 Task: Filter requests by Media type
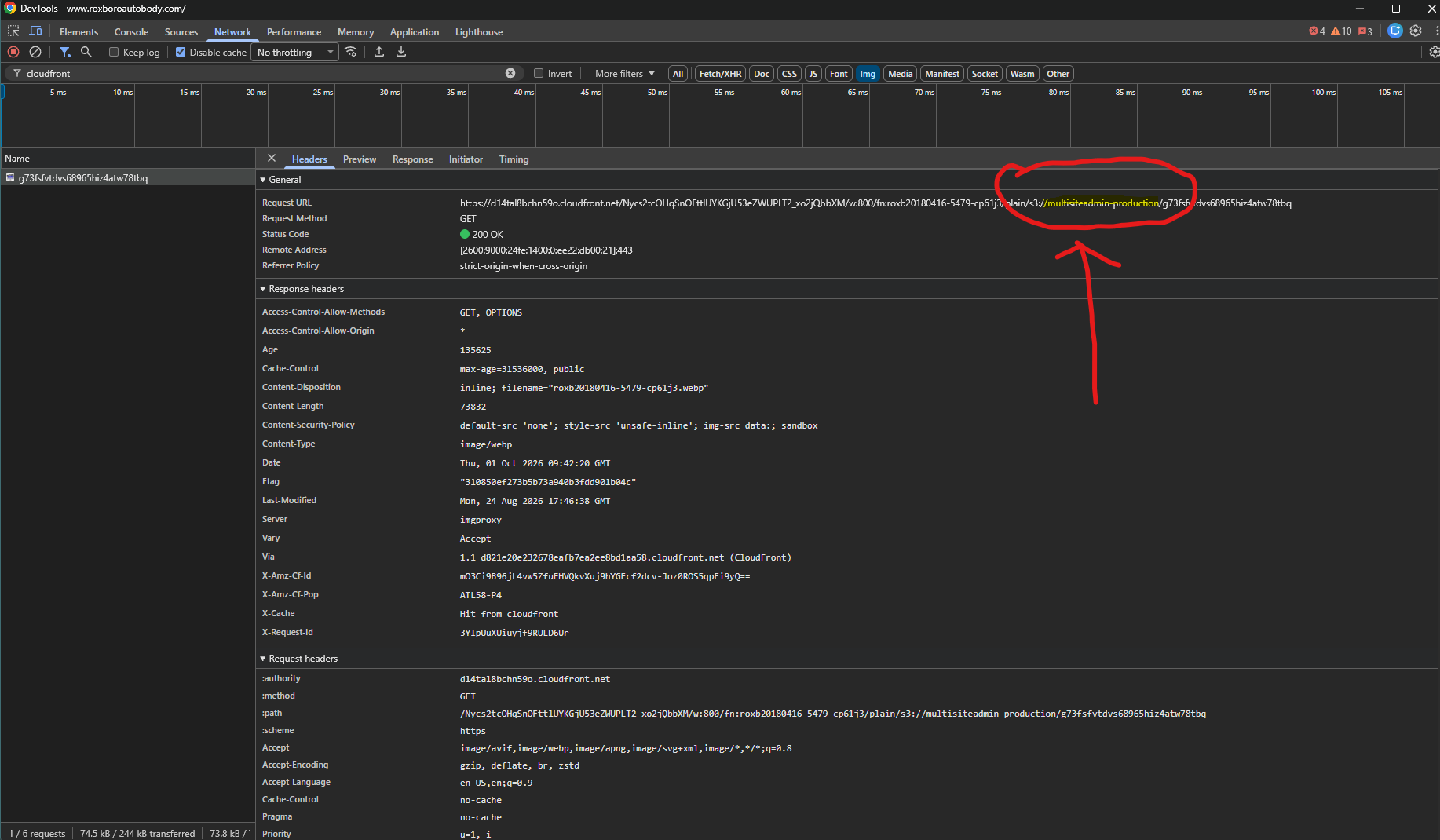(901, 74)
